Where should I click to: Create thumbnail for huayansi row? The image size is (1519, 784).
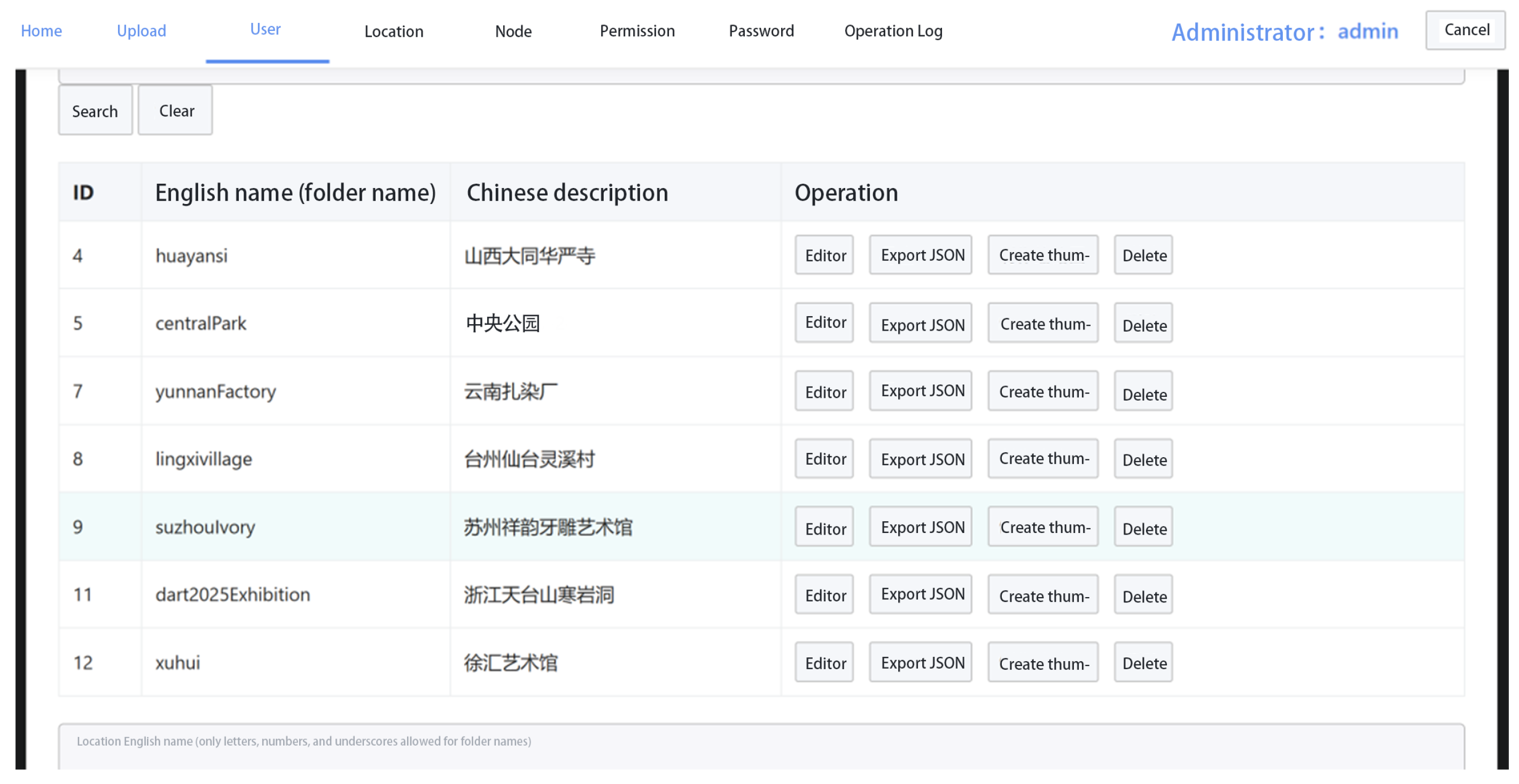1043,255
